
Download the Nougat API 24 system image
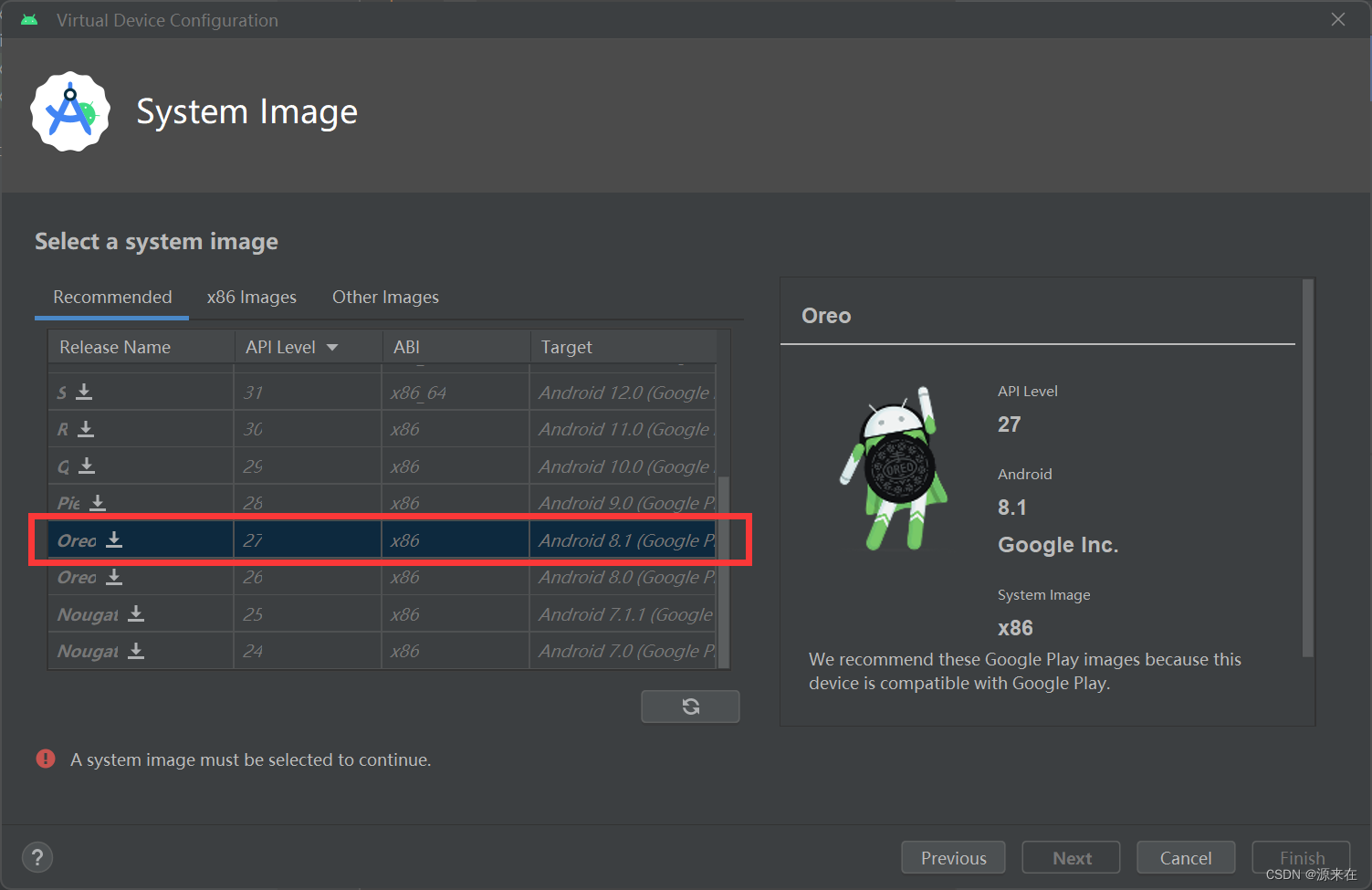(136, 651)
